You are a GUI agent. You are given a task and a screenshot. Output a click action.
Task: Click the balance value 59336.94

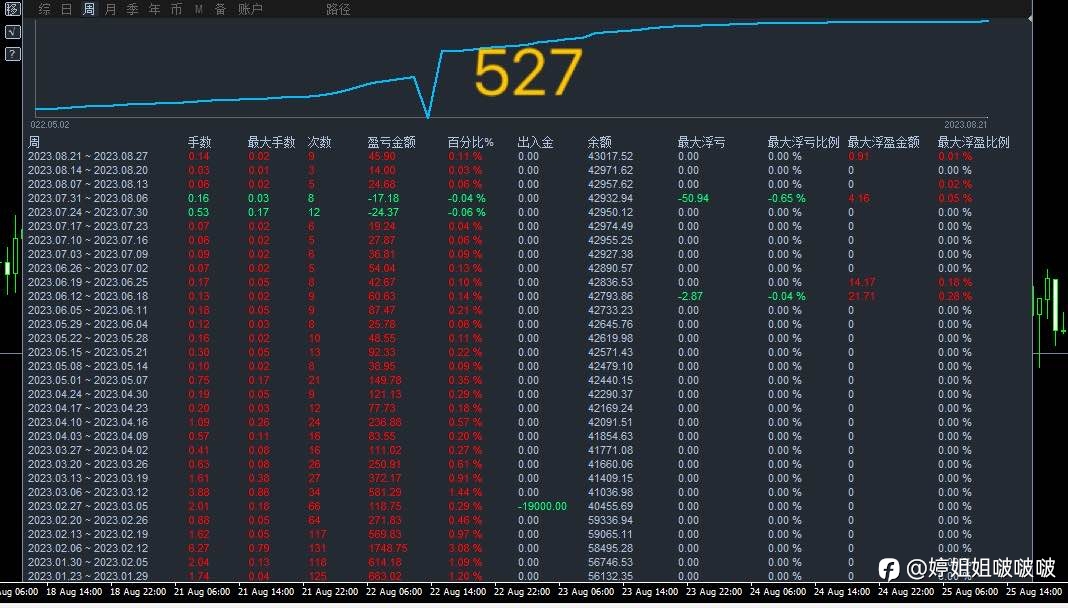click(610, 520)
